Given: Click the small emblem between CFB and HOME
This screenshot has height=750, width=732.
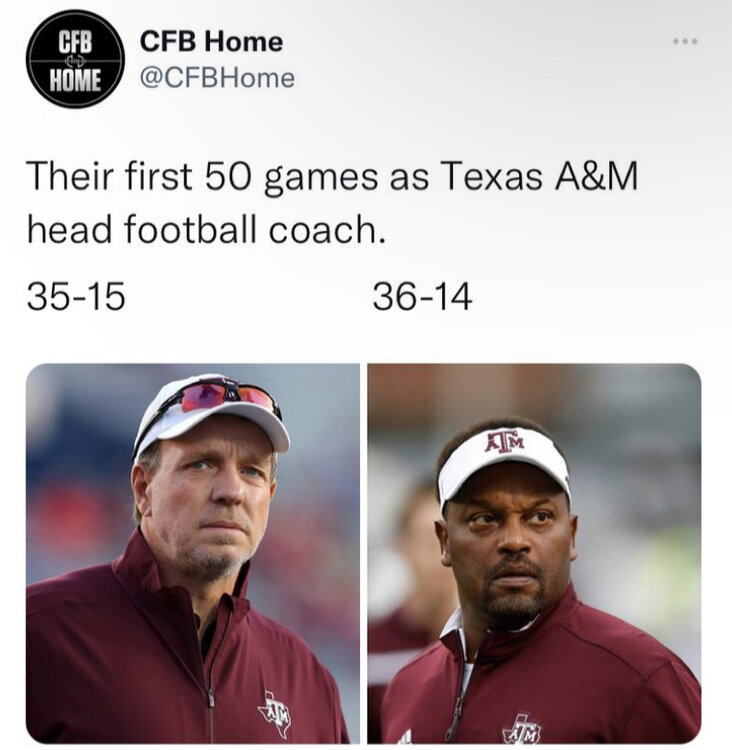Looking at the screenshot, I should pos(76,60).
